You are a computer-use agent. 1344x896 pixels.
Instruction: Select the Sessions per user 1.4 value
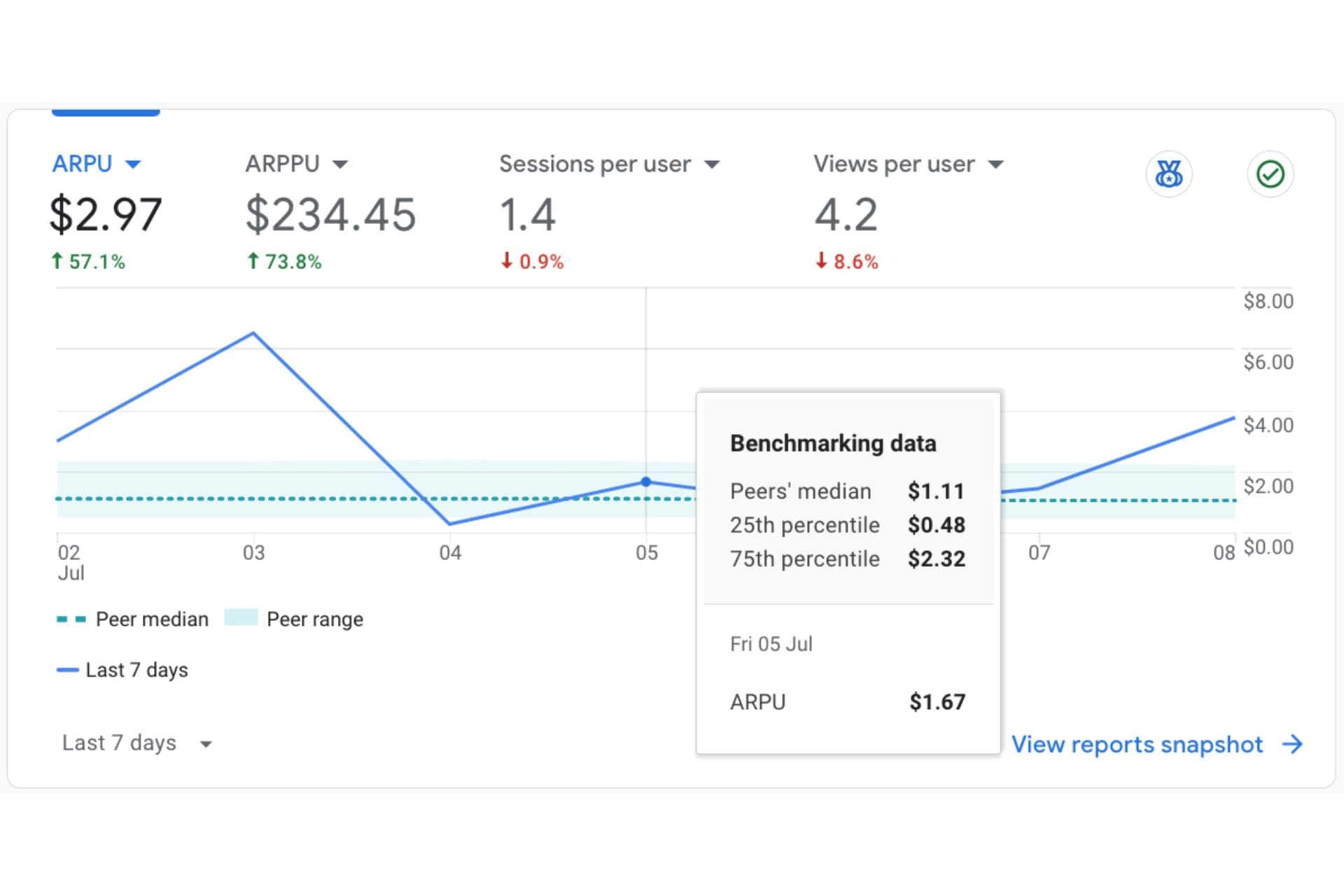[527, 214]
